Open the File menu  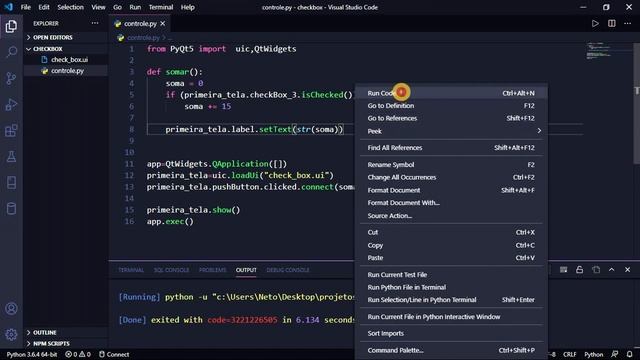point(26,7)
